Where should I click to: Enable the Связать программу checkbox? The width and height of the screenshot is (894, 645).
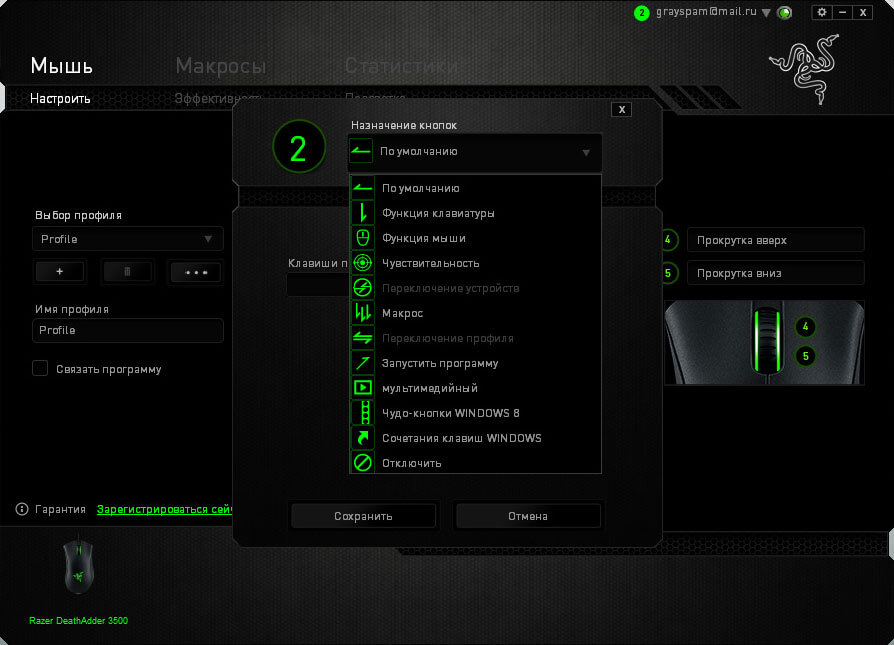(x=40, y=368)
